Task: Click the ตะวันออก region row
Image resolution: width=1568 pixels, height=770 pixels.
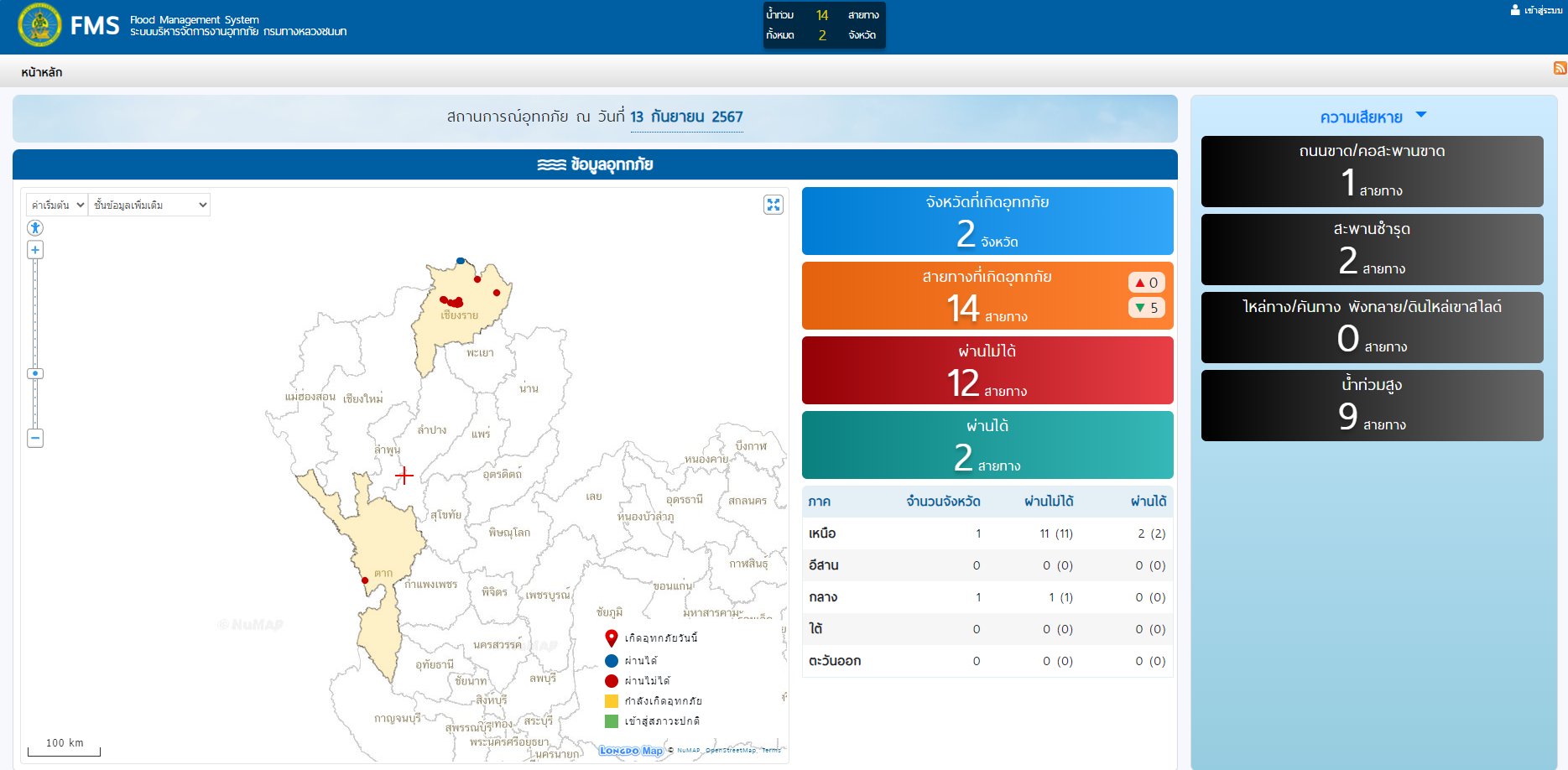Action: tap(987, 661)
